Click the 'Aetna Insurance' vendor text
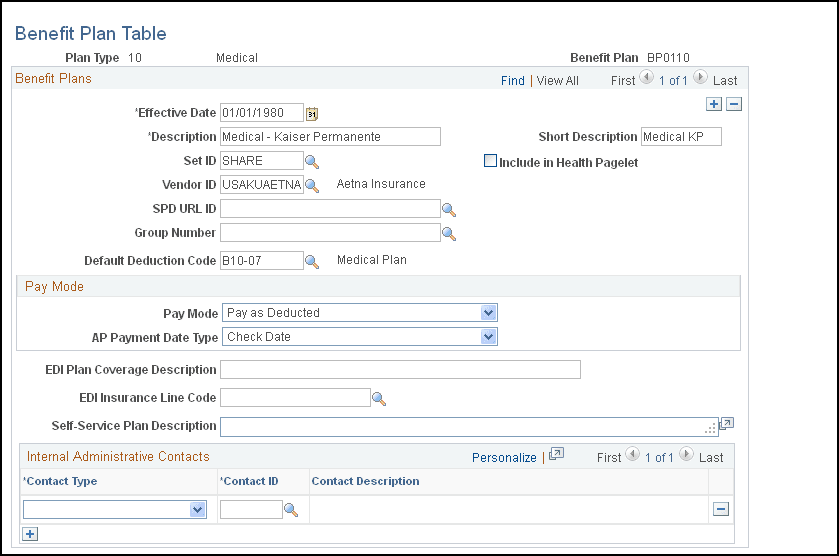 pyautogui.click(x=381, y=184)
